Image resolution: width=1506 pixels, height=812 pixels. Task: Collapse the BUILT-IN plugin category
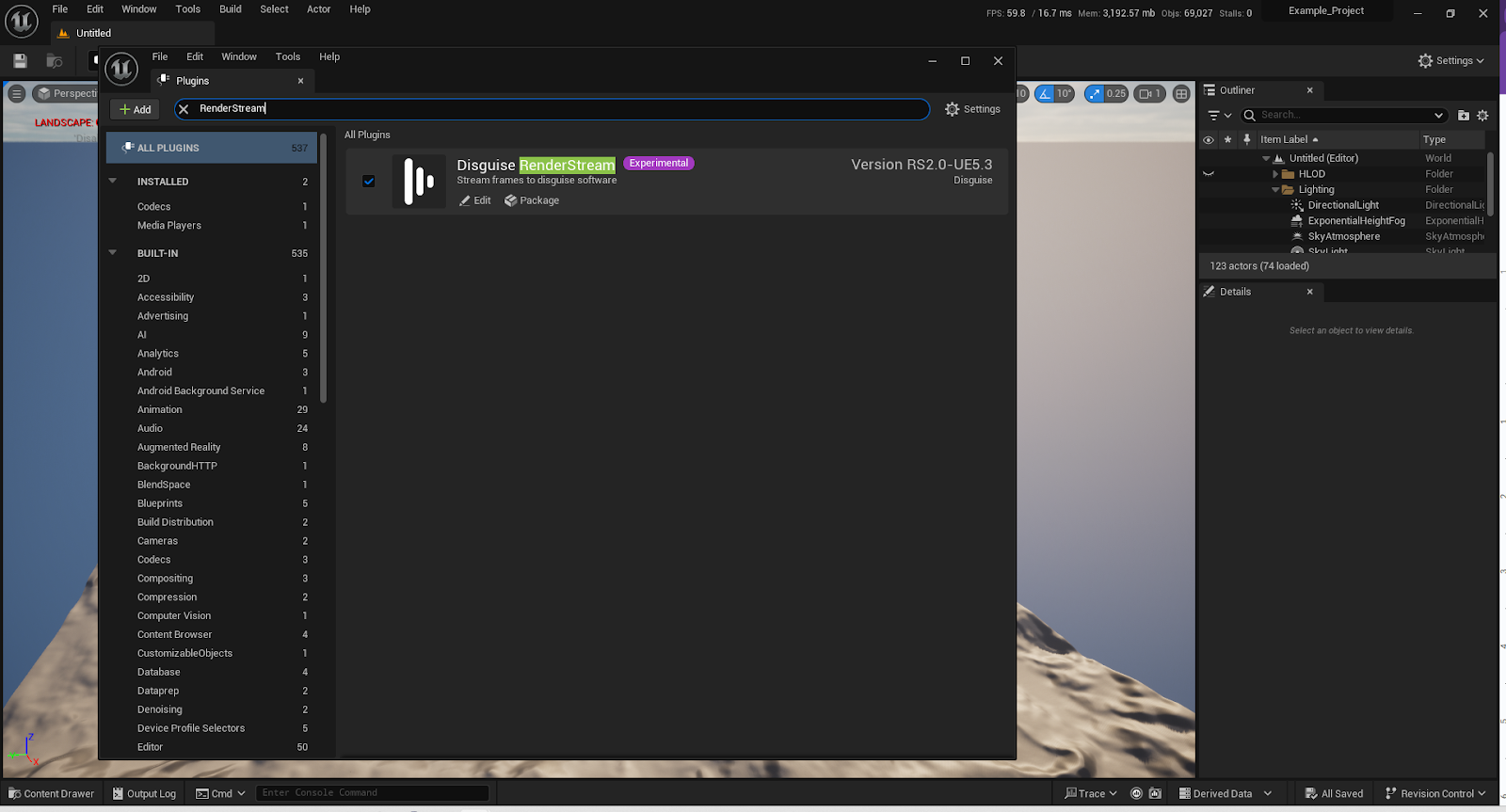113,253
